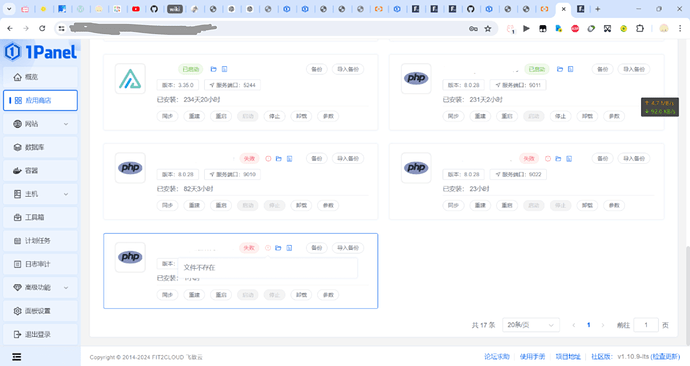
Task: Focus the 前往 page number input
Action: click(x=646, y=325)
